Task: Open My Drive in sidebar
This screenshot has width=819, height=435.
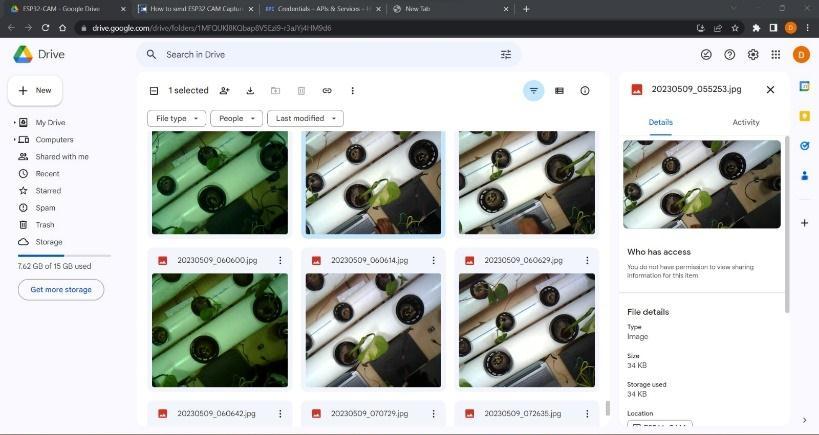Action: point(50,123)
